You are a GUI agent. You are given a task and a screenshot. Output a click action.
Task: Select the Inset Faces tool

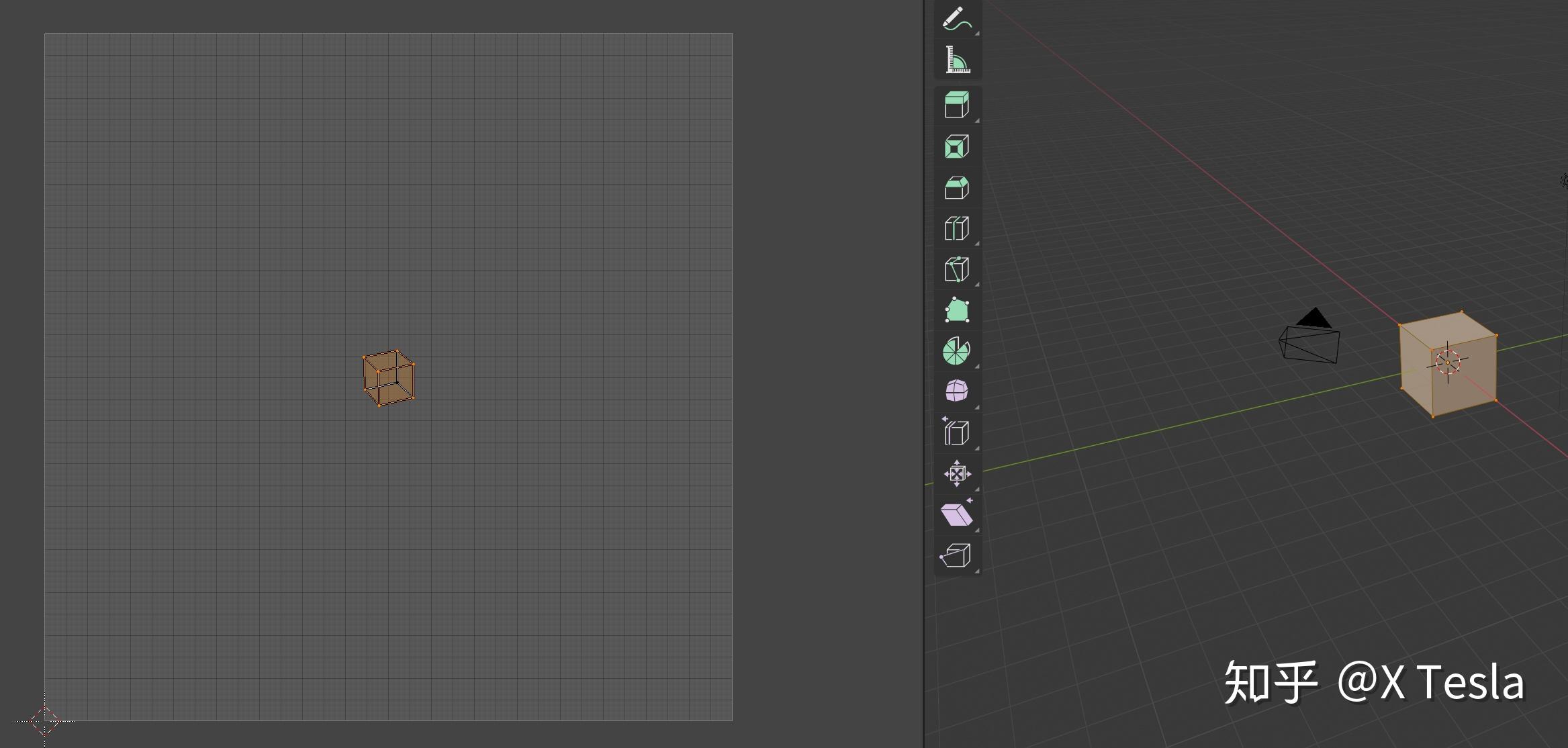[x=957, y=147]
